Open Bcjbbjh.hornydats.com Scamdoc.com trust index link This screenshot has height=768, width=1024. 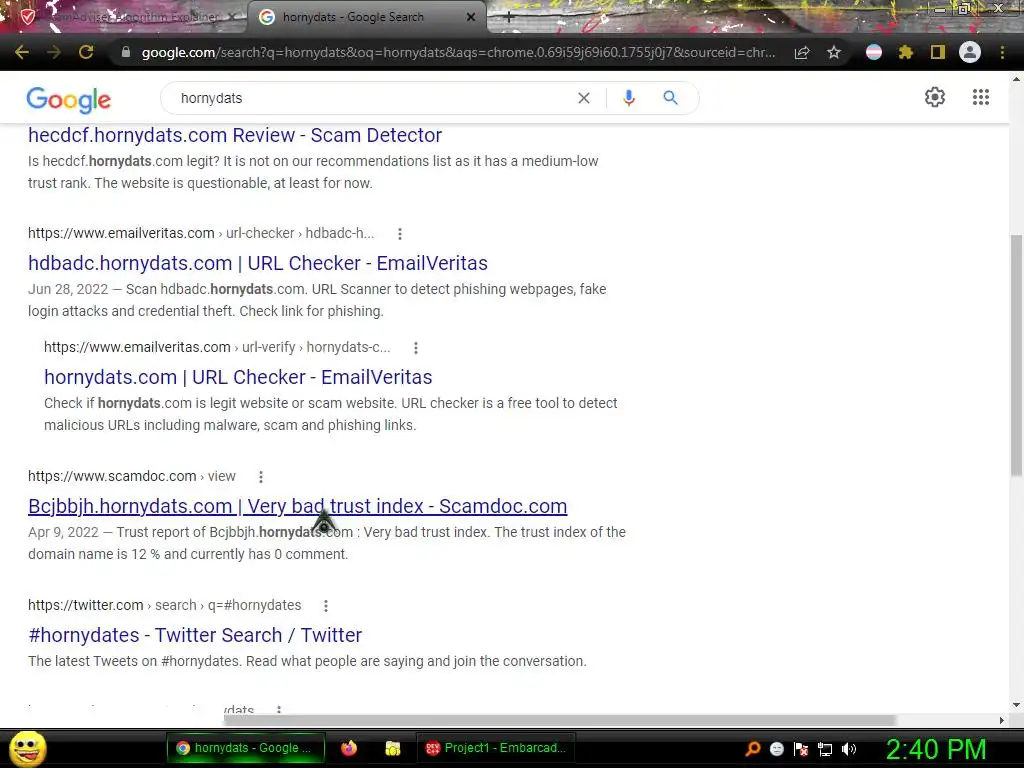tap(298, 506)
